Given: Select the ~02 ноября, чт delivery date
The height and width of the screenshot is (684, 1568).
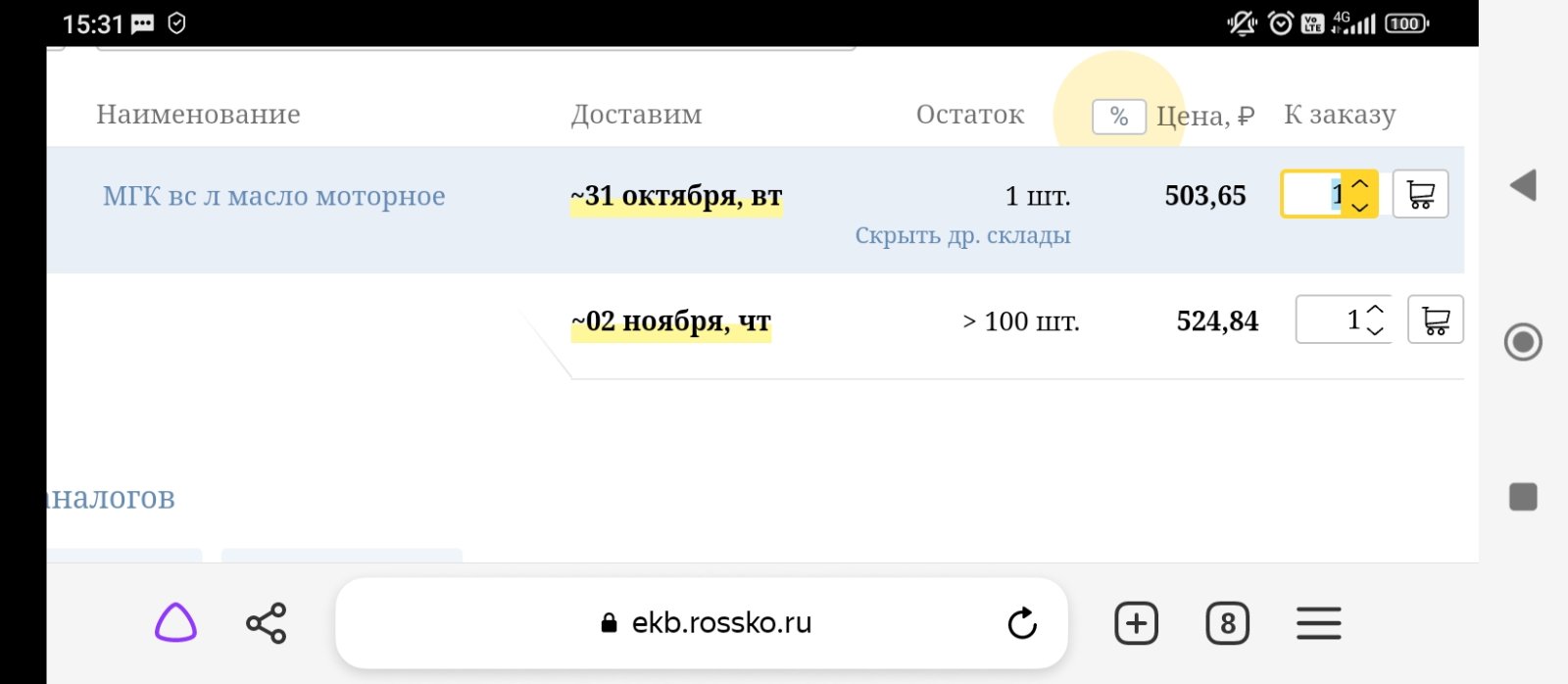Looking at the screenshot, I should coord(671,321).
